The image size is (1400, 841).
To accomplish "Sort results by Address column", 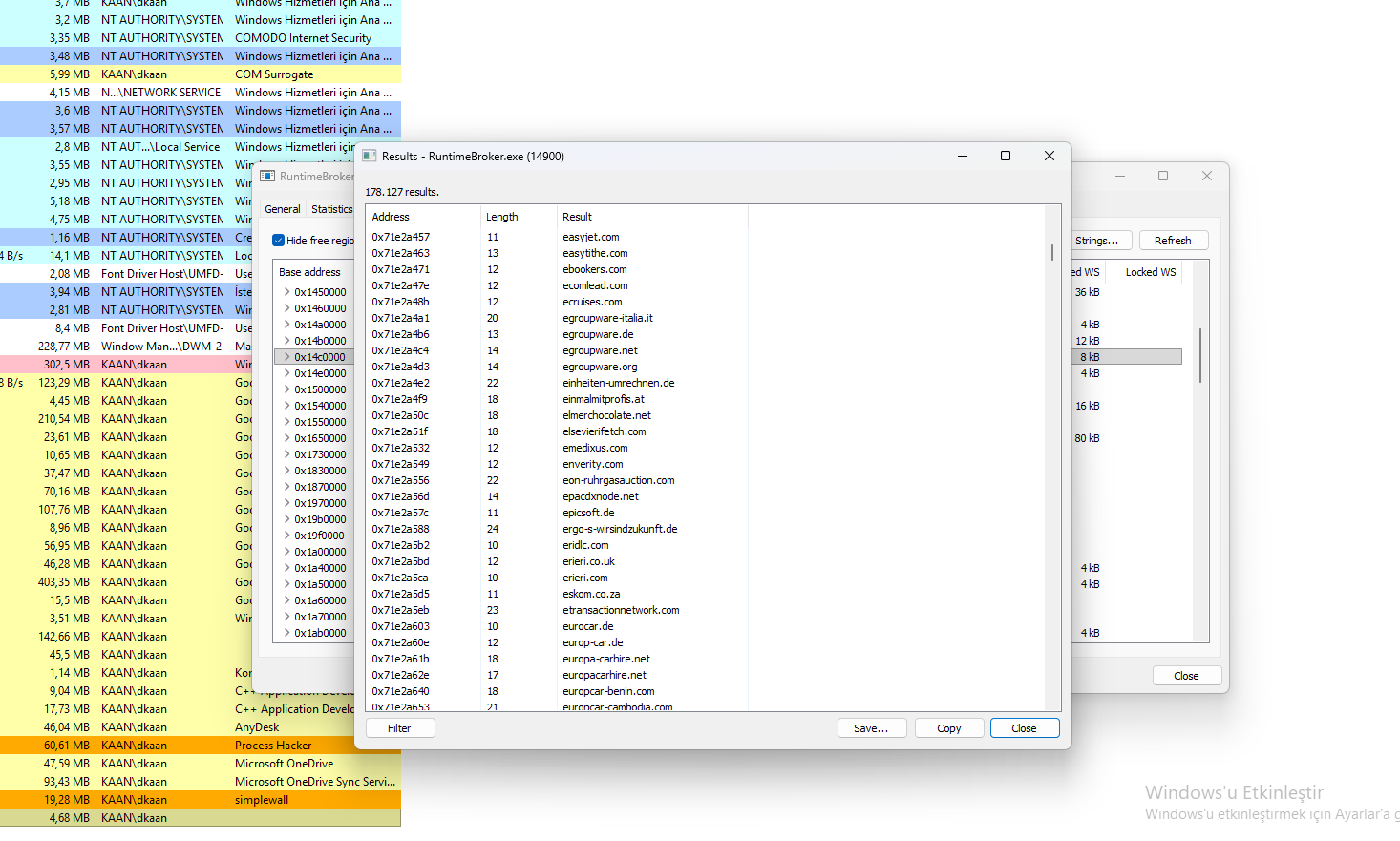I will (x=423, y=217).
